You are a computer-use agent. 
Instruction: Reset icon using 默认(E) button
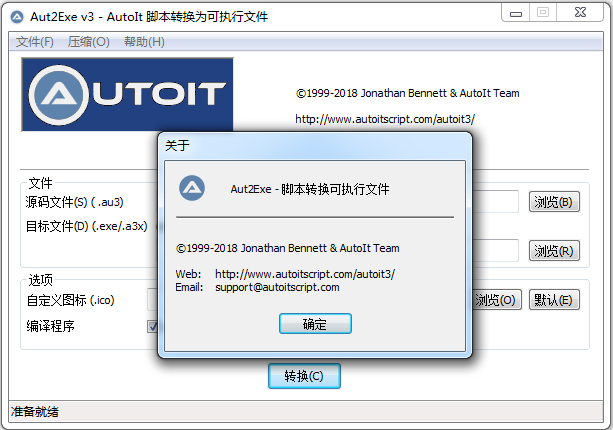coord(554,300)
